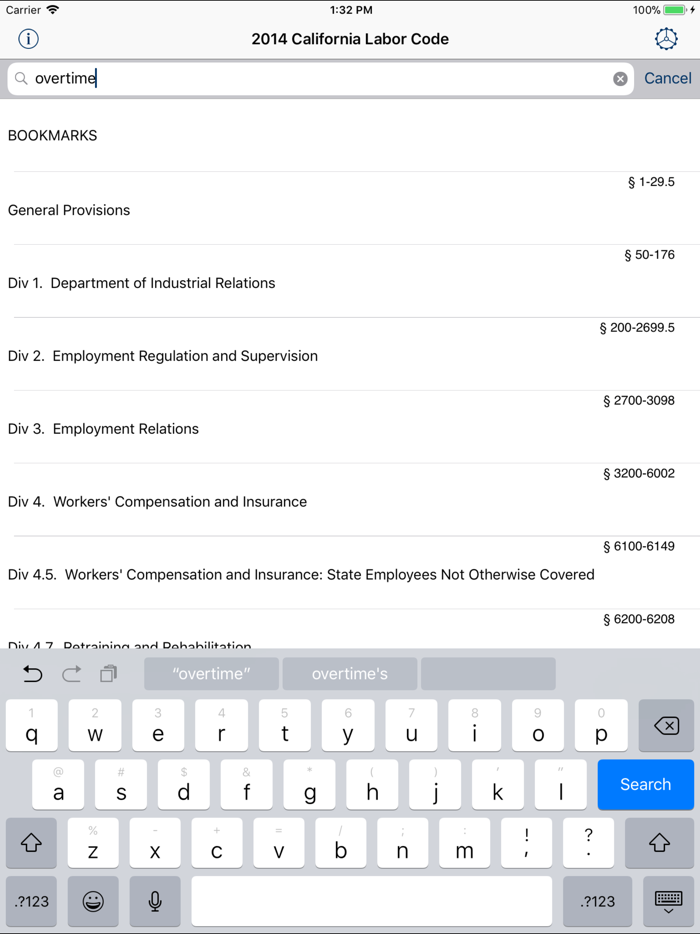Choose the overtime's autocomplete suggestion
The width and height of the screenshot is (700, 934).
coord(349,674)
